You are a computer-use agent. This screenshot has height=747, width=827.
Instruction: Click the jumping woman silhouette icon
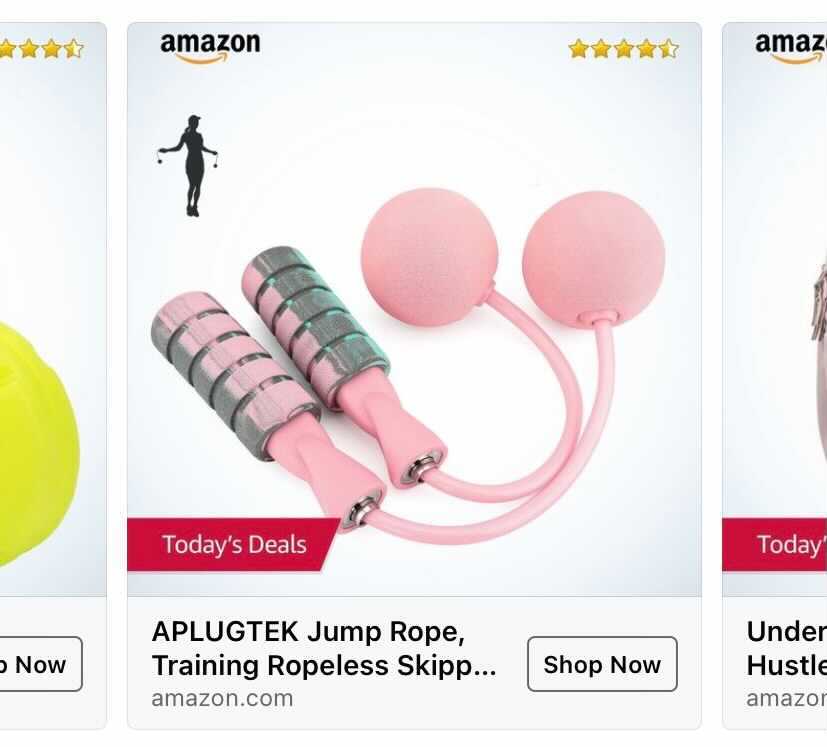point(189,166)
